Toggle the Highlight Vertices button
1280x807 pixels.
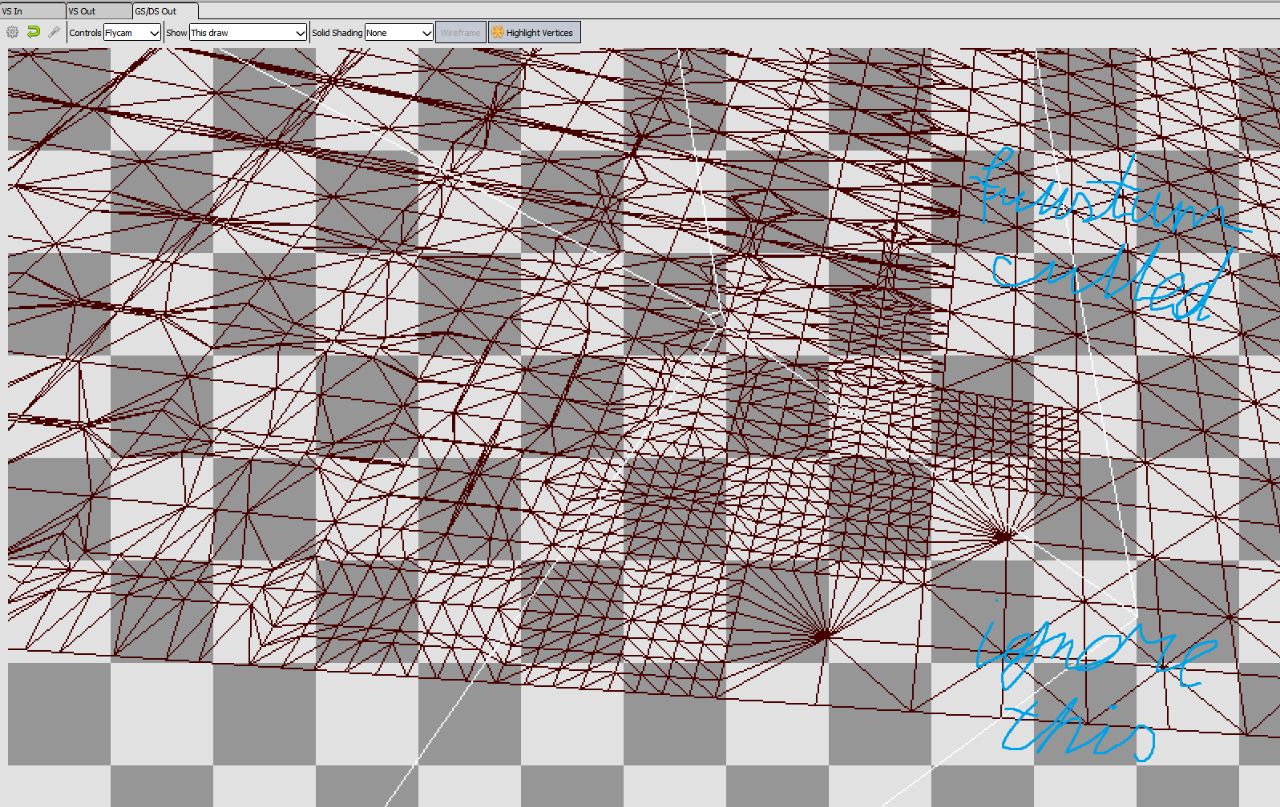533,33
